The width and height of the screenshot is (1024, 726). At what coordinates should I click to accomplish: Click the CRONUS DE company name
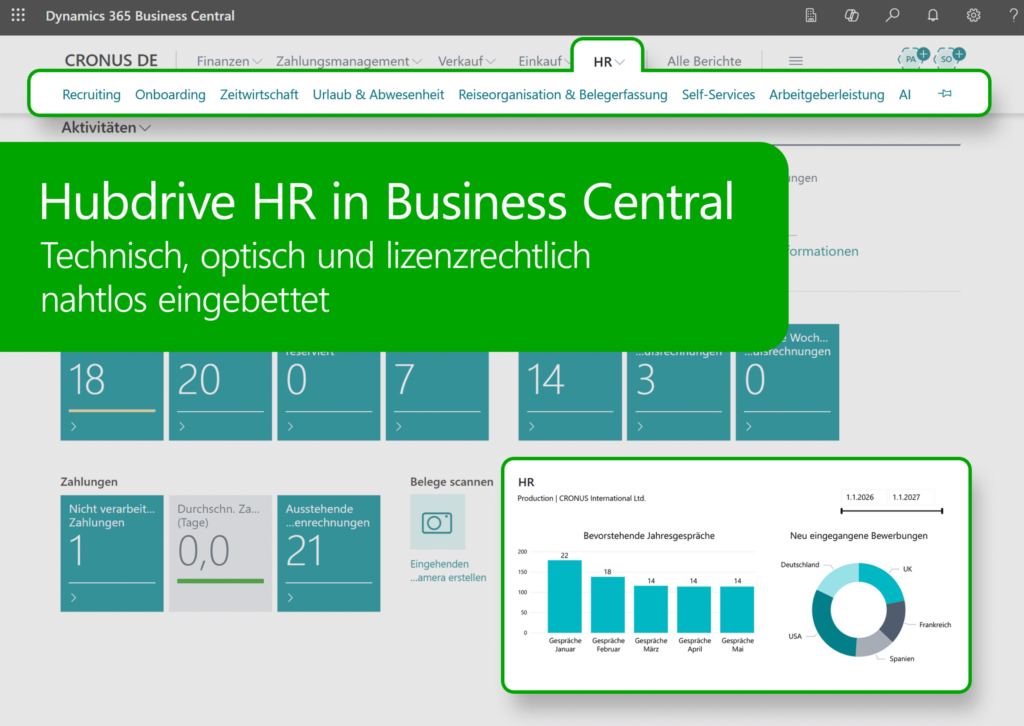point(111,61)
